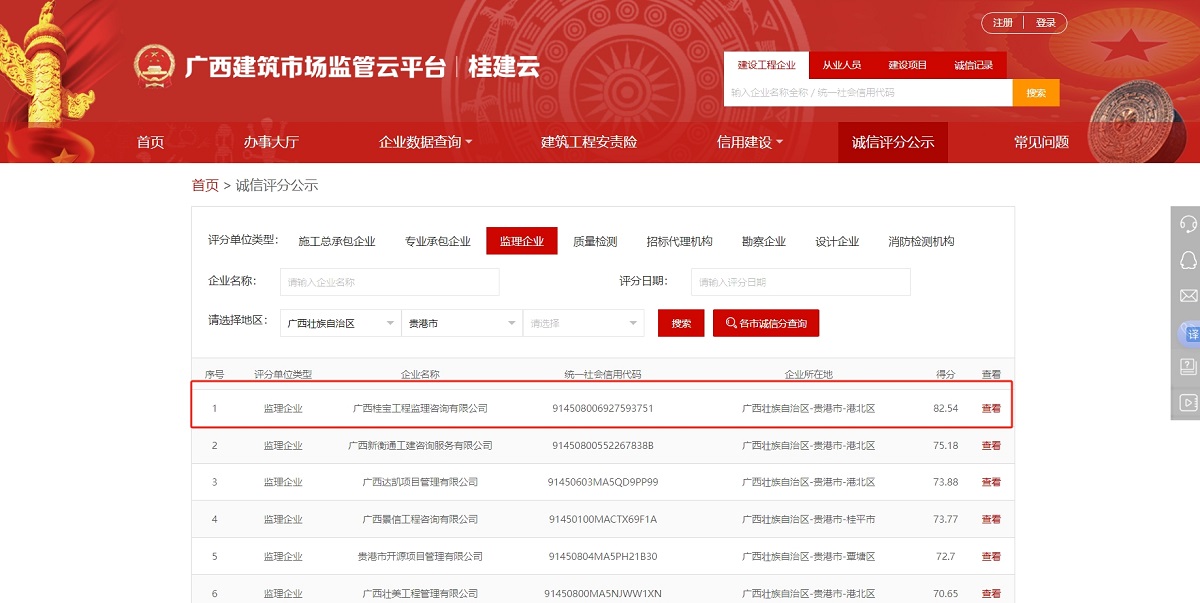This screenshot has height=603, width=1200.
Task: Open the video tutorial play icon
Action: [x=1188, y=403]
